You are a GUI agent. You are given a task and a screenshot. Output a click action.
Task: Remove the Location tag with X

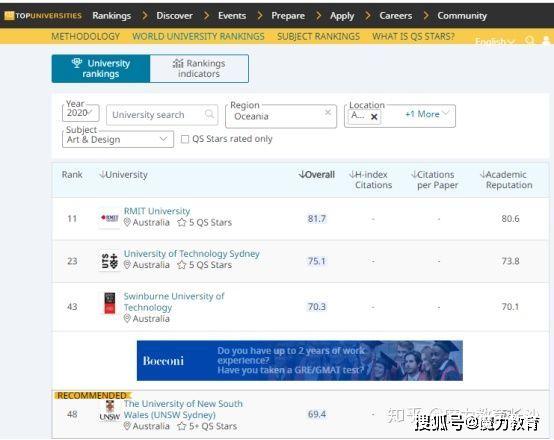tap(374, 117)
